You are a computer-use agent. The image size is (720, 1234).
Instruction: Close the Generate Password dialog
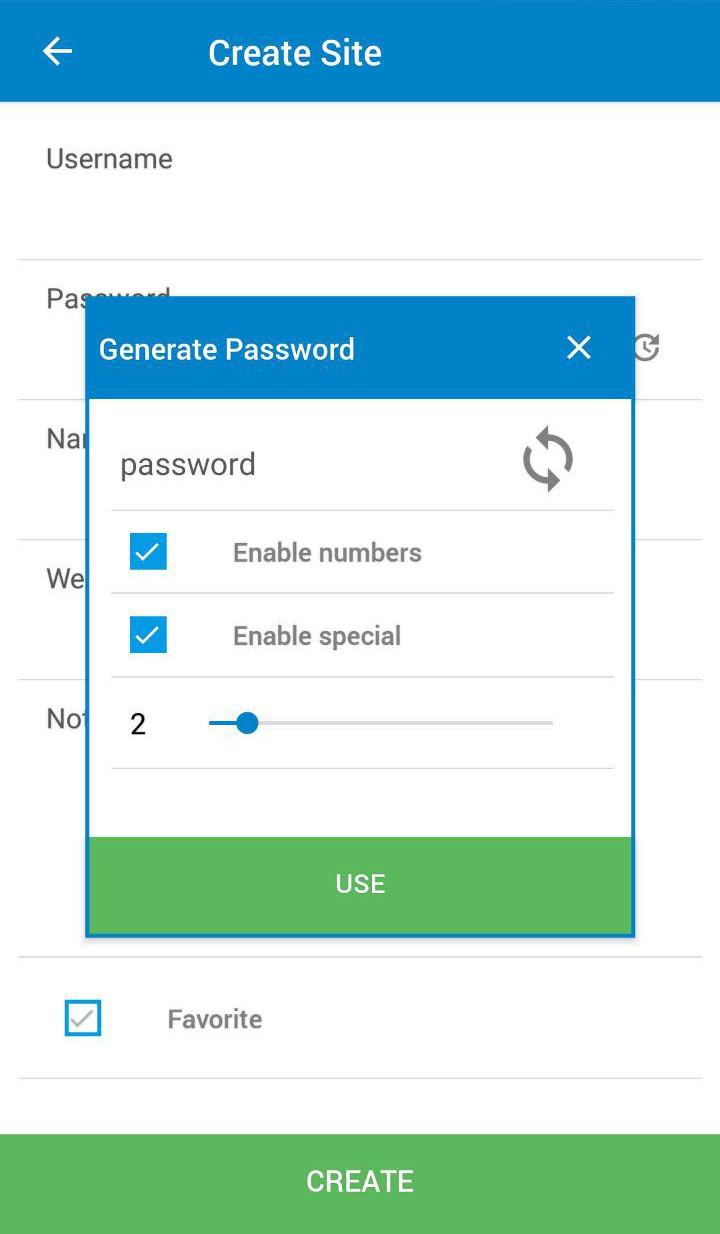point(579,347)
